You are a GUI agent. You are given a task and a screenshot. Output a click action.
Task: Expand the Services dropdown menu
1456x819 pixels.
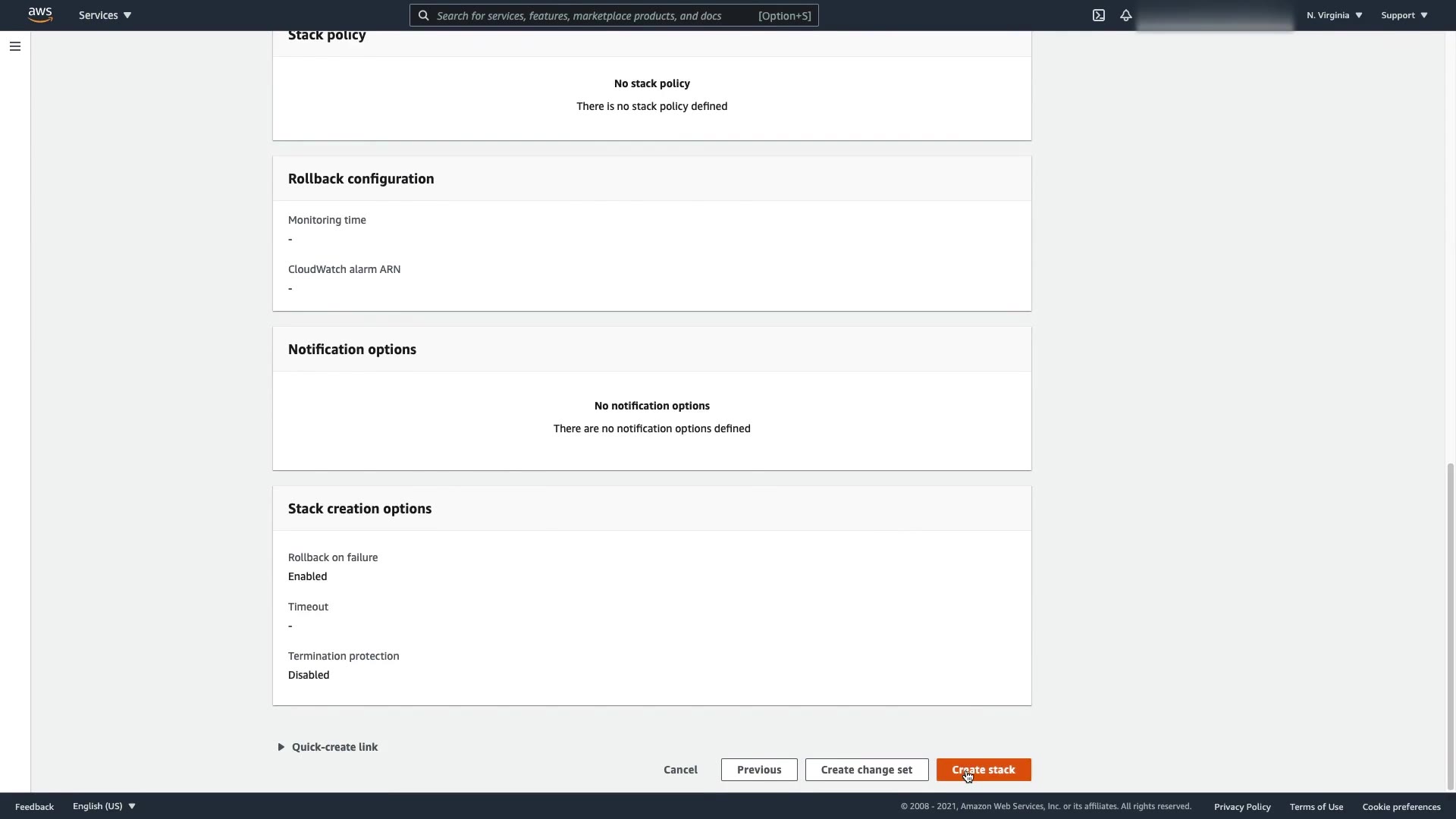tap(105, 15)
